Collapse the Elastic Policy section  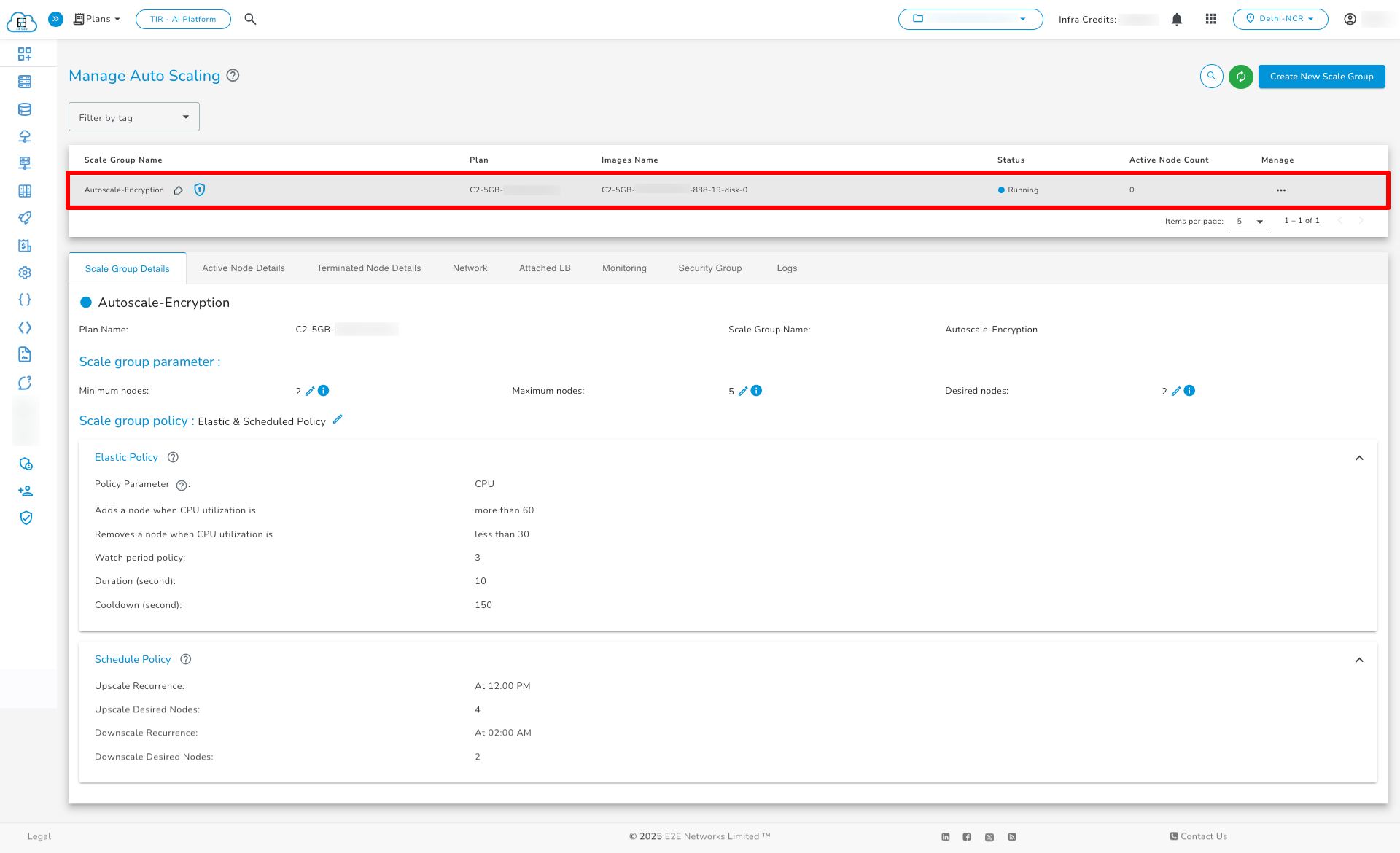coord(1359,458)
